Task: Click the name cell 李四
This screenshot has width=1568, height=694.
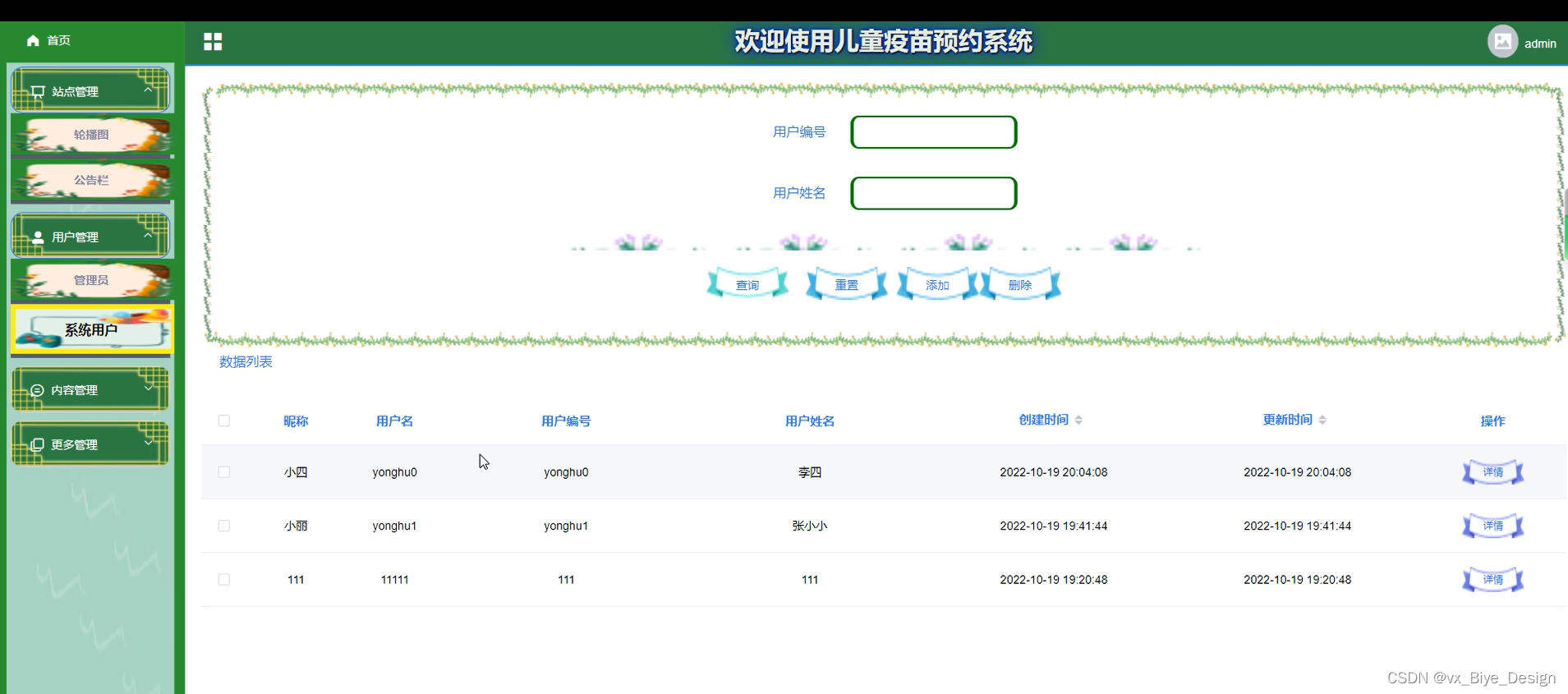Action: click(810, 472)
